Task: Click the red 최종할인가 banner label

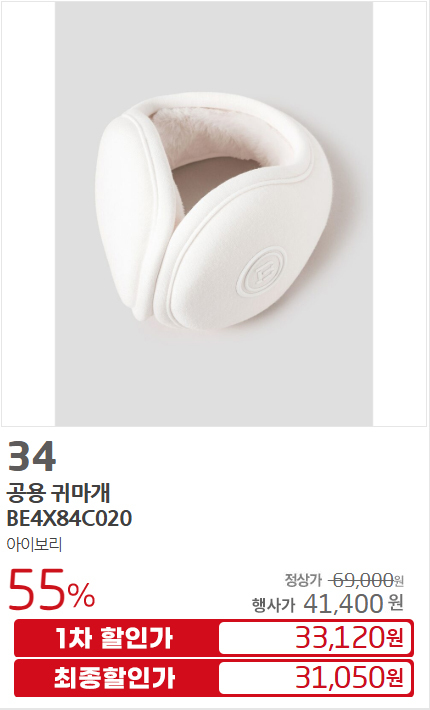Action: tap(114, 678)
